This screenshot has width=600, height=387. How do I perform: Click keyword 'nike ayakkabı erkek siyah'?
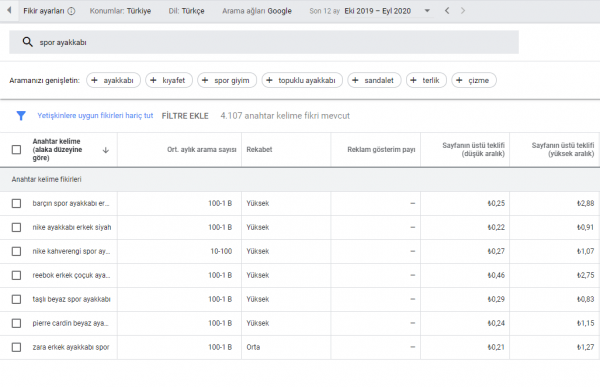tap(72, 227)
